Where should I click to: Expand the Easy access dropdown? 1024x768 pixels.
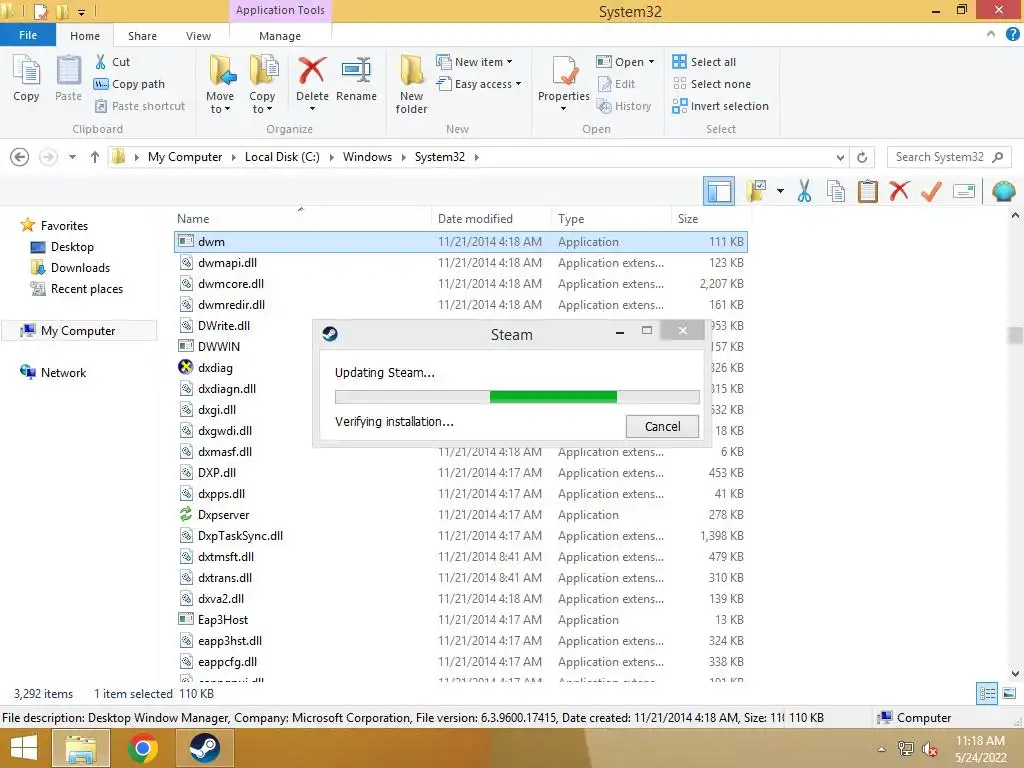(x=519, y=84)
